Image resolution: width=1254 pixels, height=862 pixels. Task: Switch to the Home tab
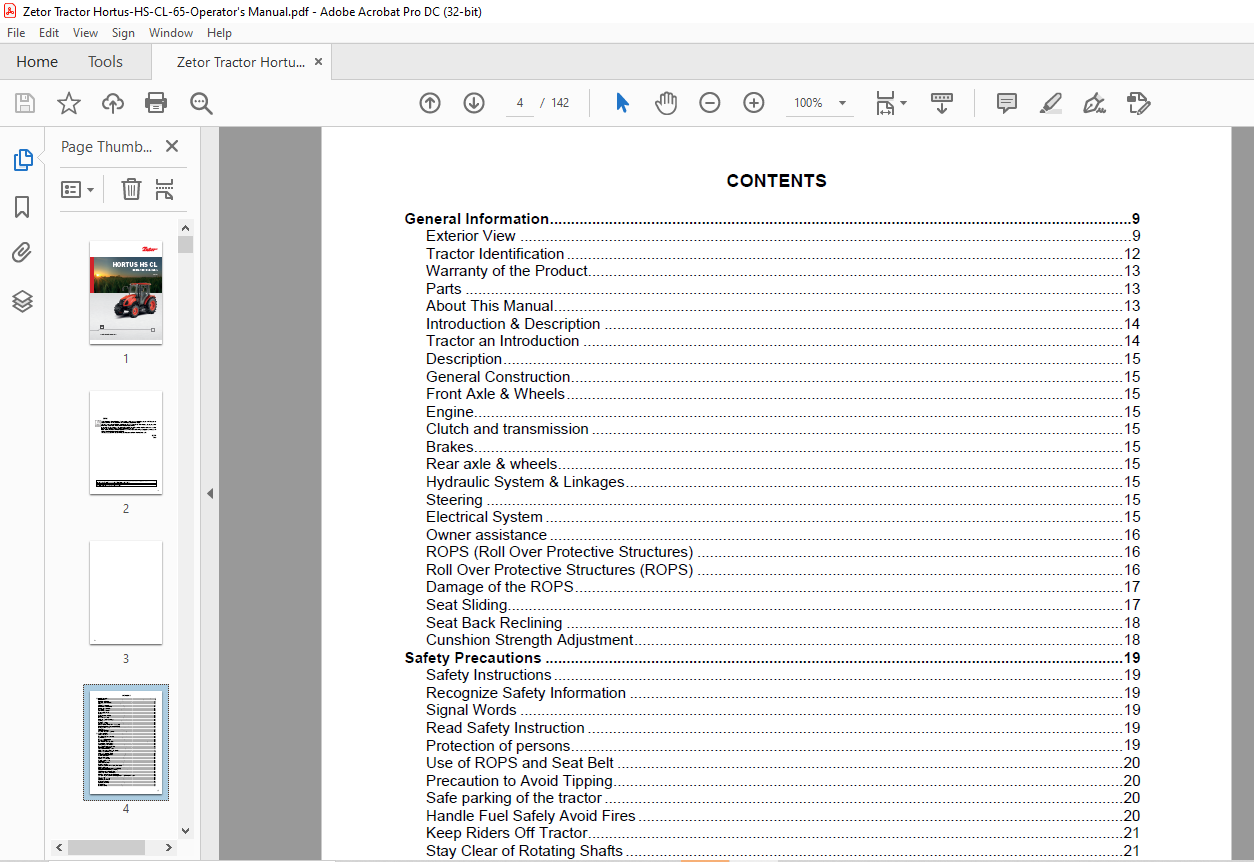click(37, 62)
